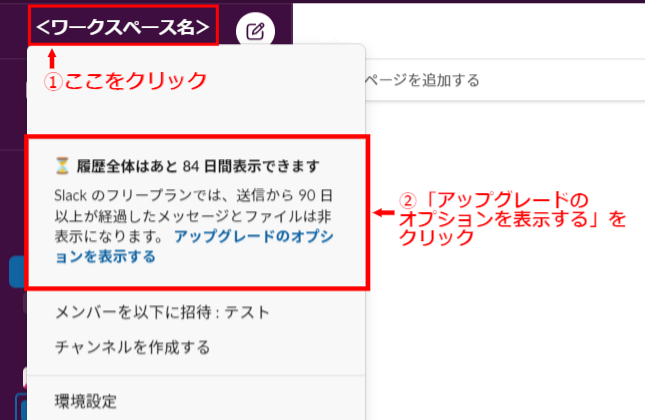Click the red ①ここをクリック annotation label
This screenshot has height=420, width=645.
click(125, 81)
